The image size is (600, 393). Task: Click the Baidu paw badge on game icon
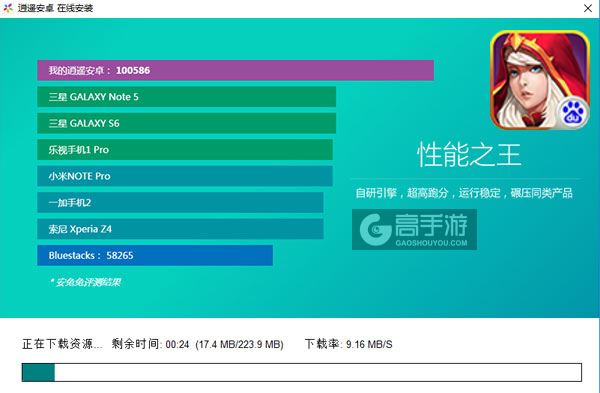pos(572,113)
